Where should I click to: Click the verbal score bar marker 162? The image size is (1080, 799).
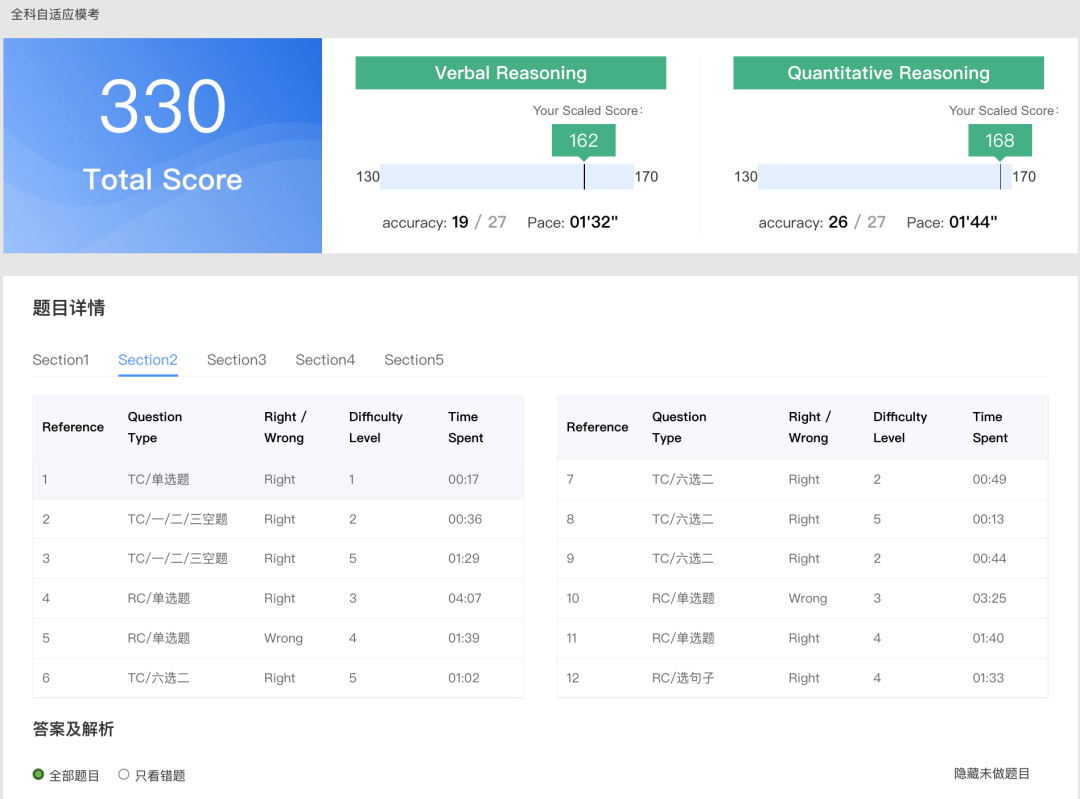coord(583,141)
